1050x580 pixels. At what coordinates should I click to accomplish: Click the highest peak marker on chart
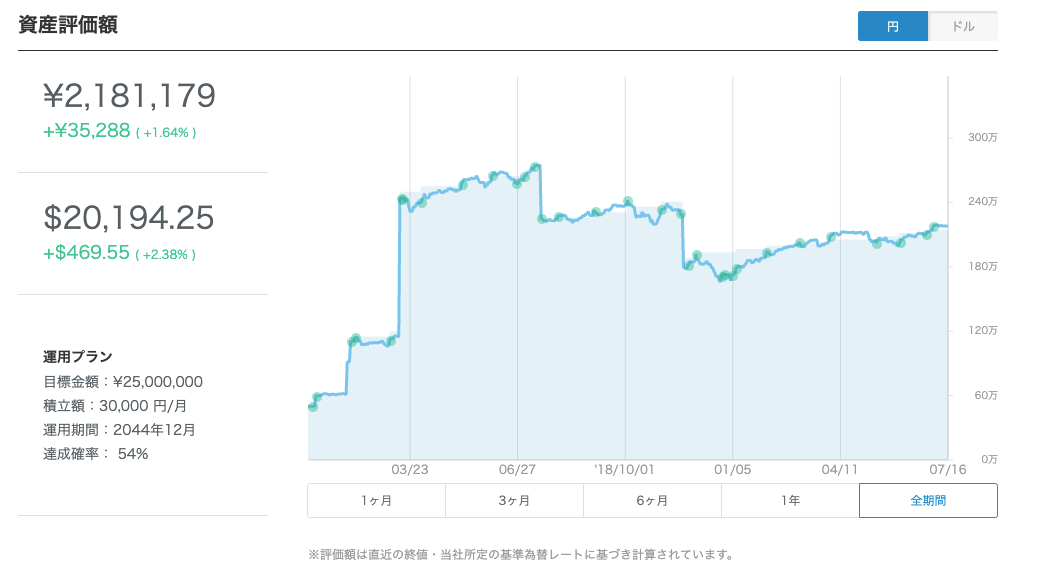[536, 167]
